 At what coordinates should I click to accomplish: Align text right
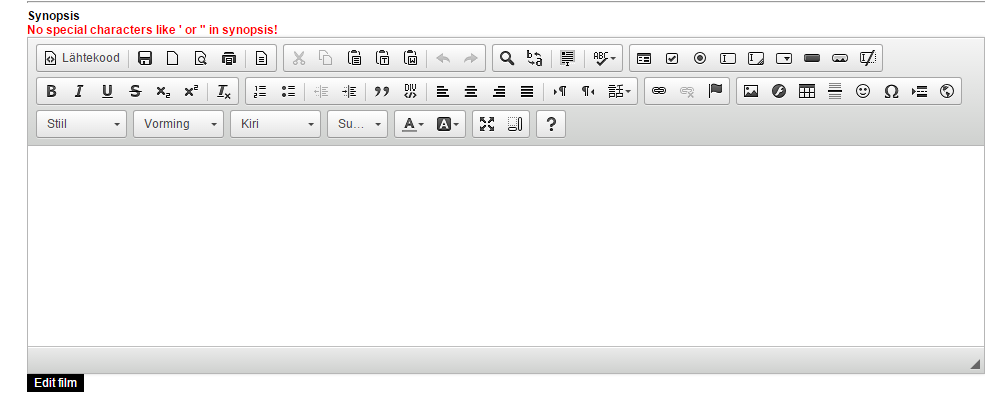coord(499,91)
